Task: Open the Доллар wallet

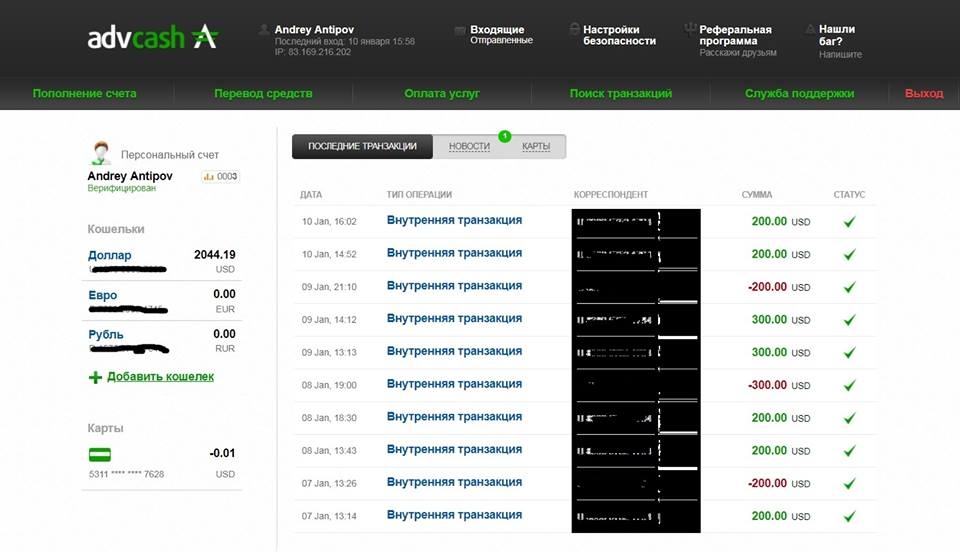Action: click(110, 255)
